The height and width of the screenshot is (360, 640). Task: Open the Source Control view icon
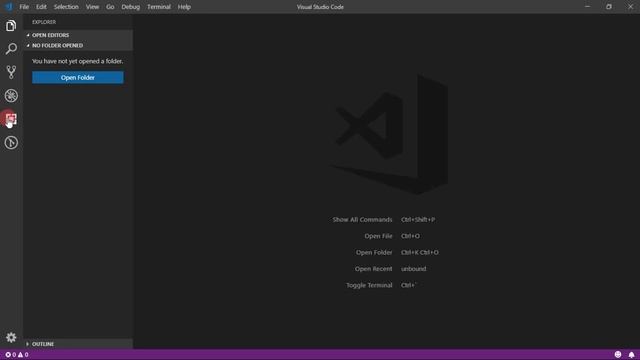click(x=11, y=72)
